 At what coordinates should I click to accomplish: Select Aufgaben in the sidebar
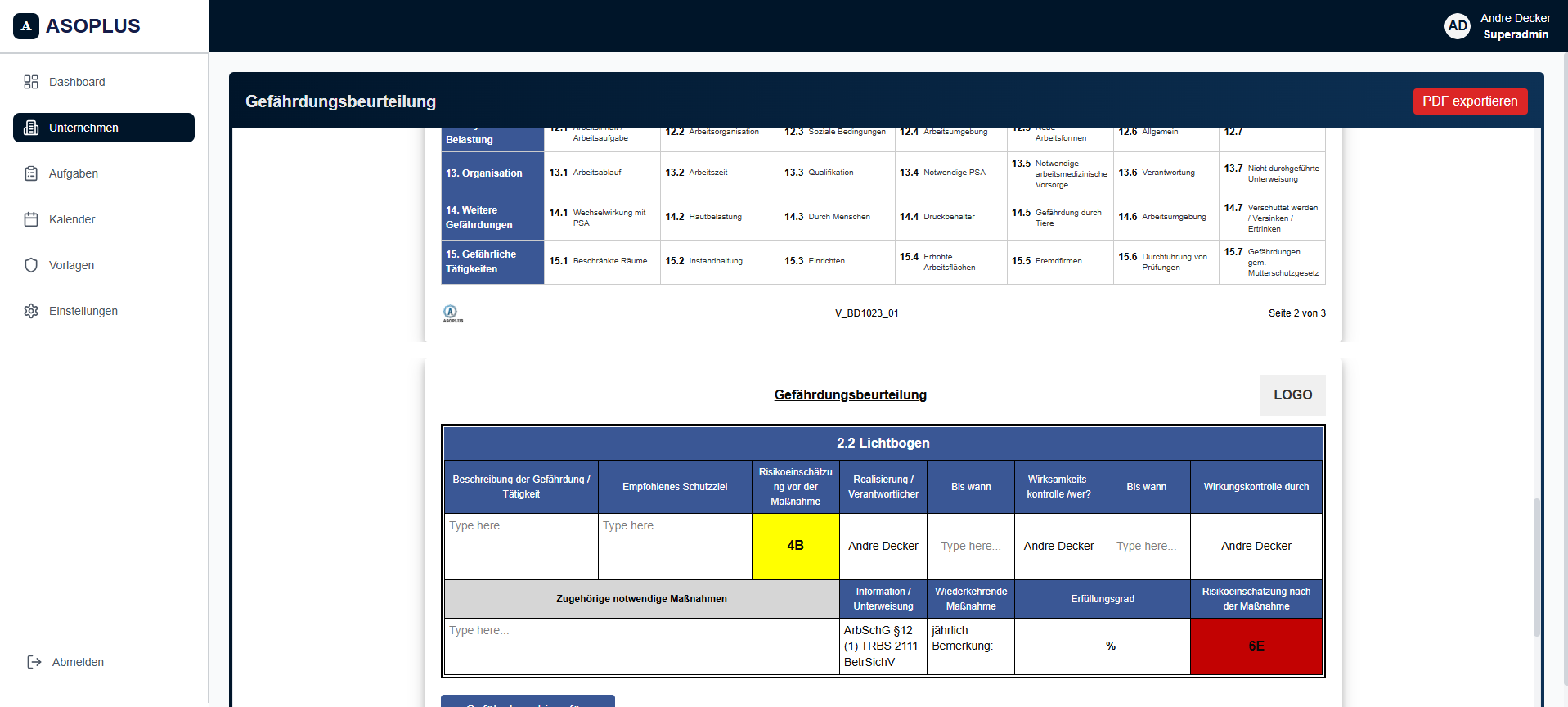pyautogui.click(x=104, y=173)
